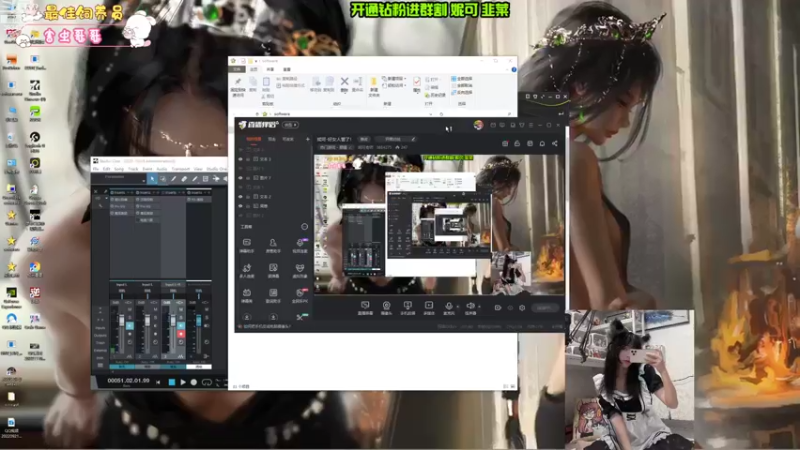800x450 pixels.
Task: Close the Studio One mixer console with X
Action: 95,192
